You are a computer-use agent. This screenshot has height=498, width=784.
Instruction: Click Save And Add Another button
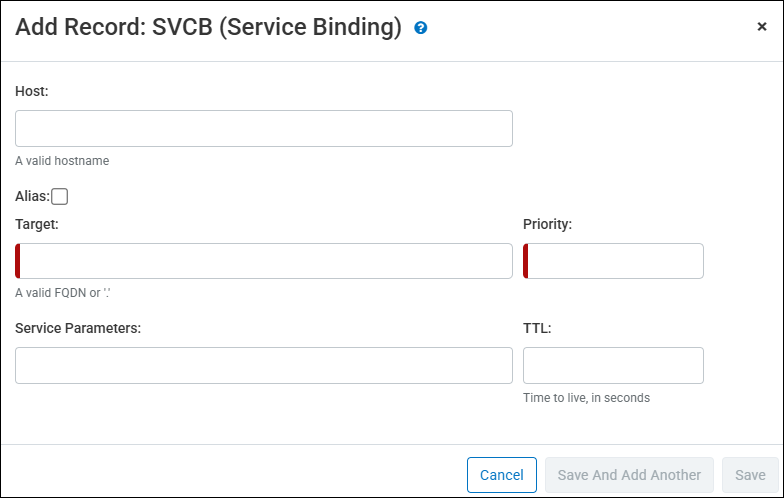[x=629, y=475]
